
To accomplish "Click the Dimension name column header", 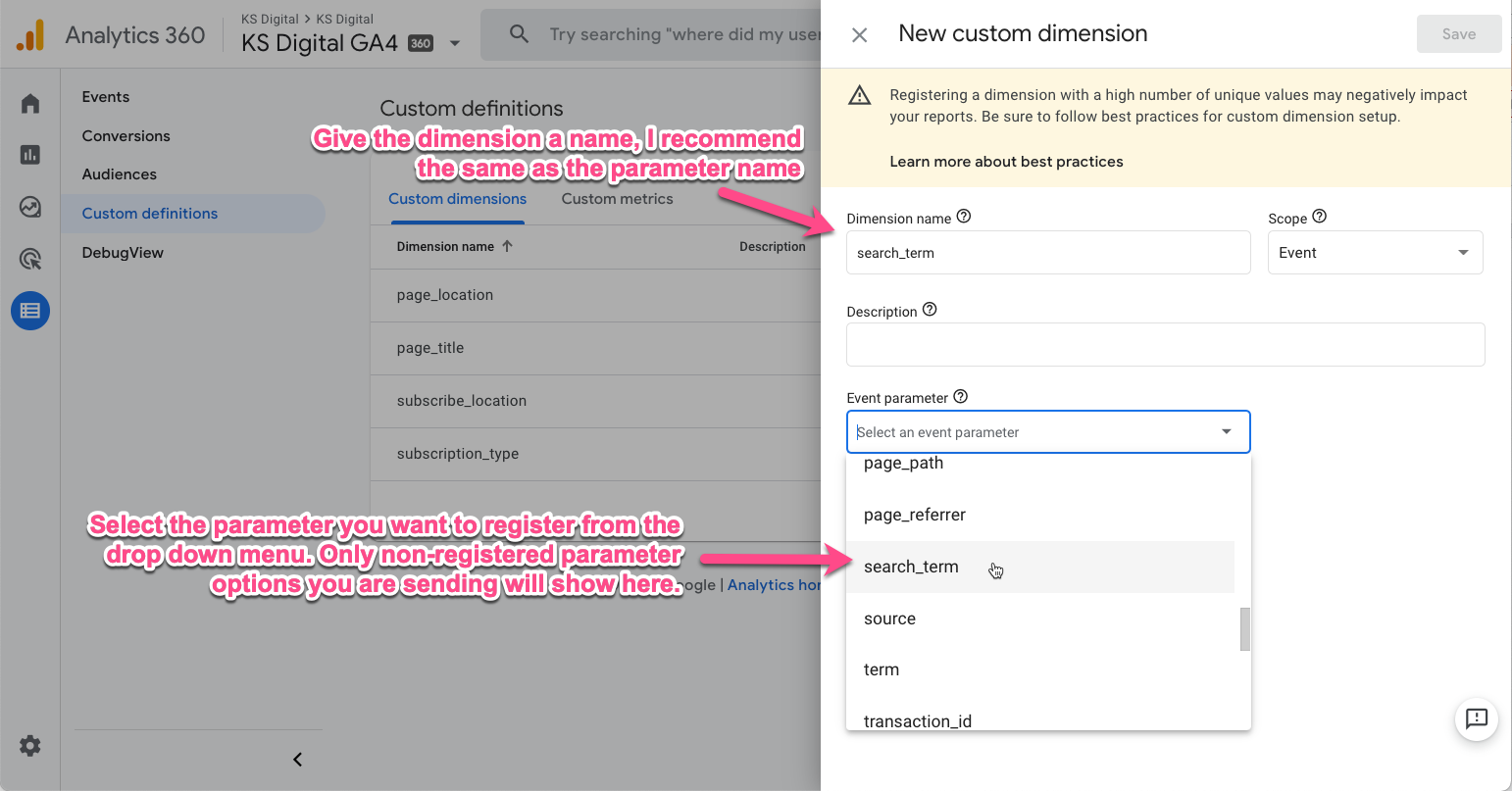I will [x=445, y=247].
